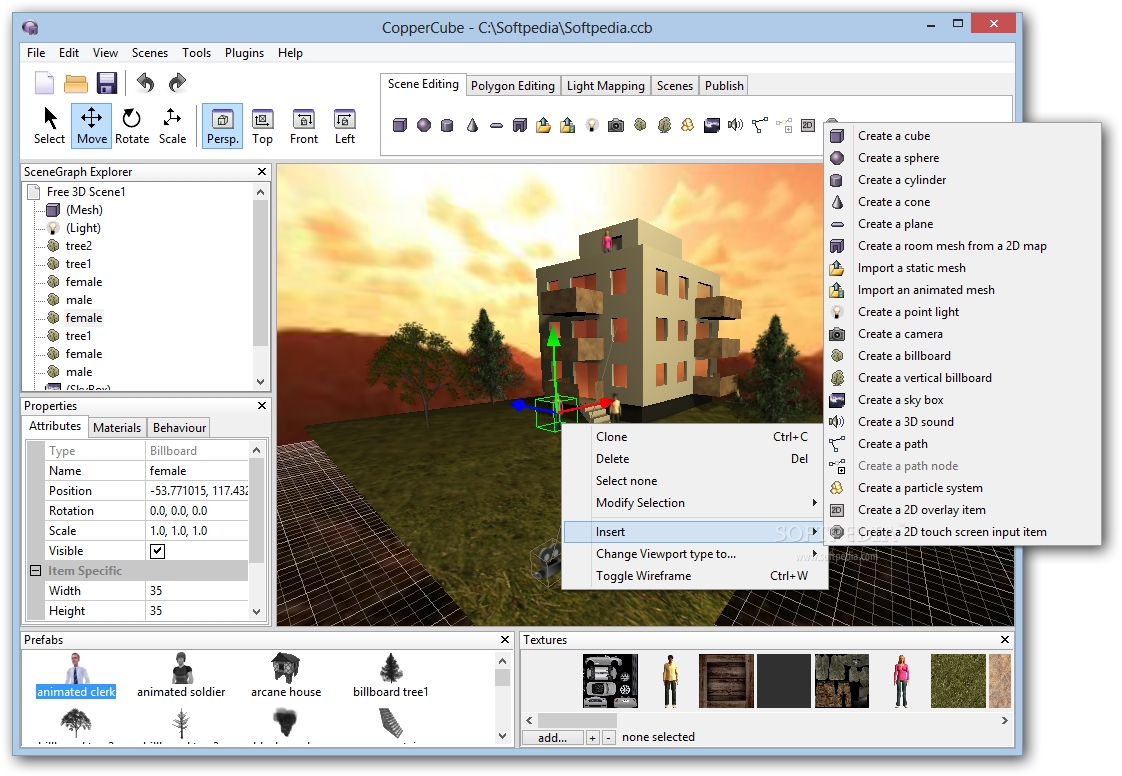Choose Import an animated mesh
The height and width of the screenshot is (776, 1122).
[x=962, y=290]
